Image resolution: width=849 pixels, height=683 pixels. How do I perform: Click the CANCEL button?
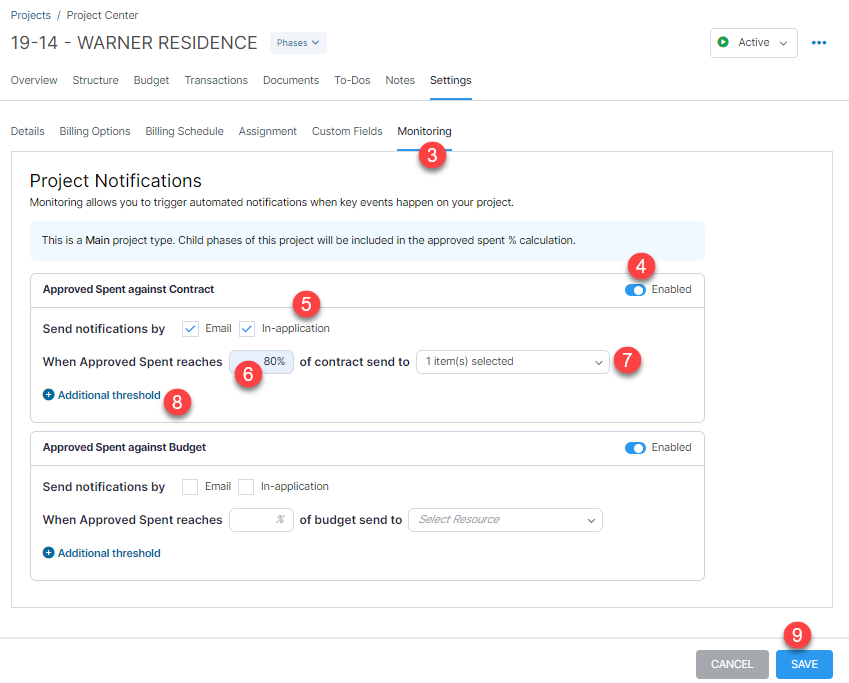tap(732, 664)
